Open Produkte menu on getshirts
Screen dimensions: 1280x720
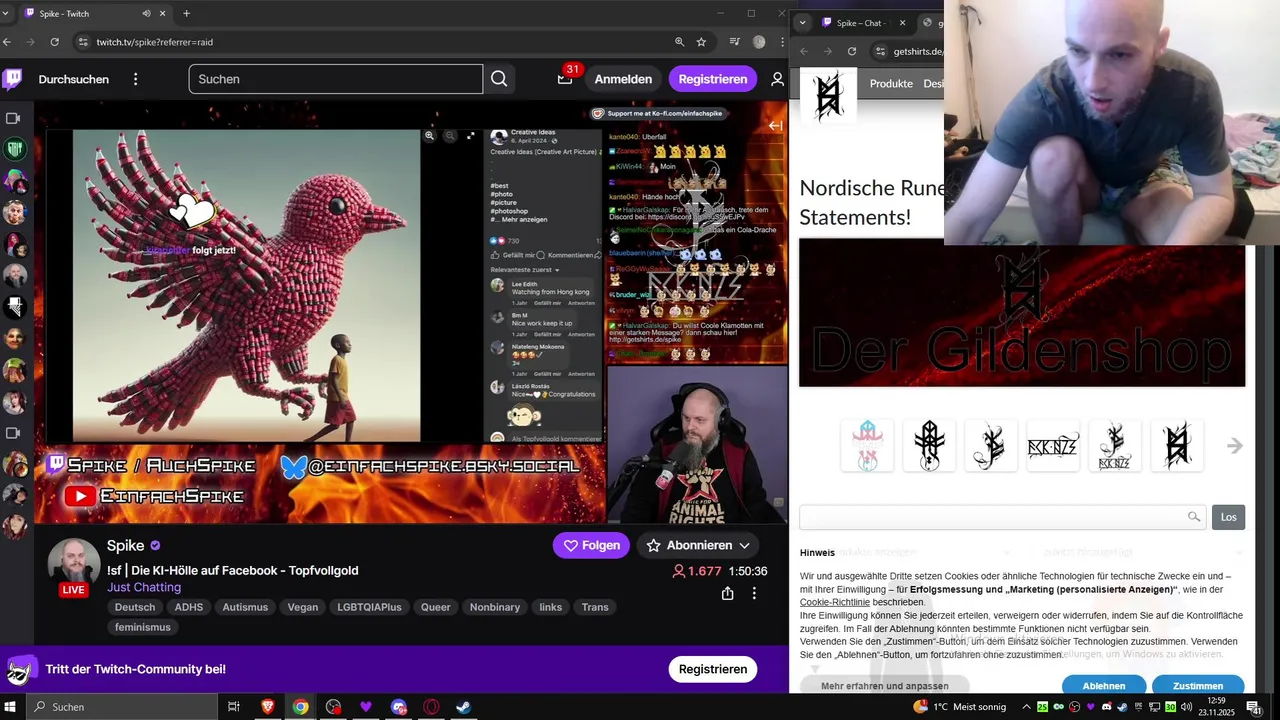pos(891,84)
